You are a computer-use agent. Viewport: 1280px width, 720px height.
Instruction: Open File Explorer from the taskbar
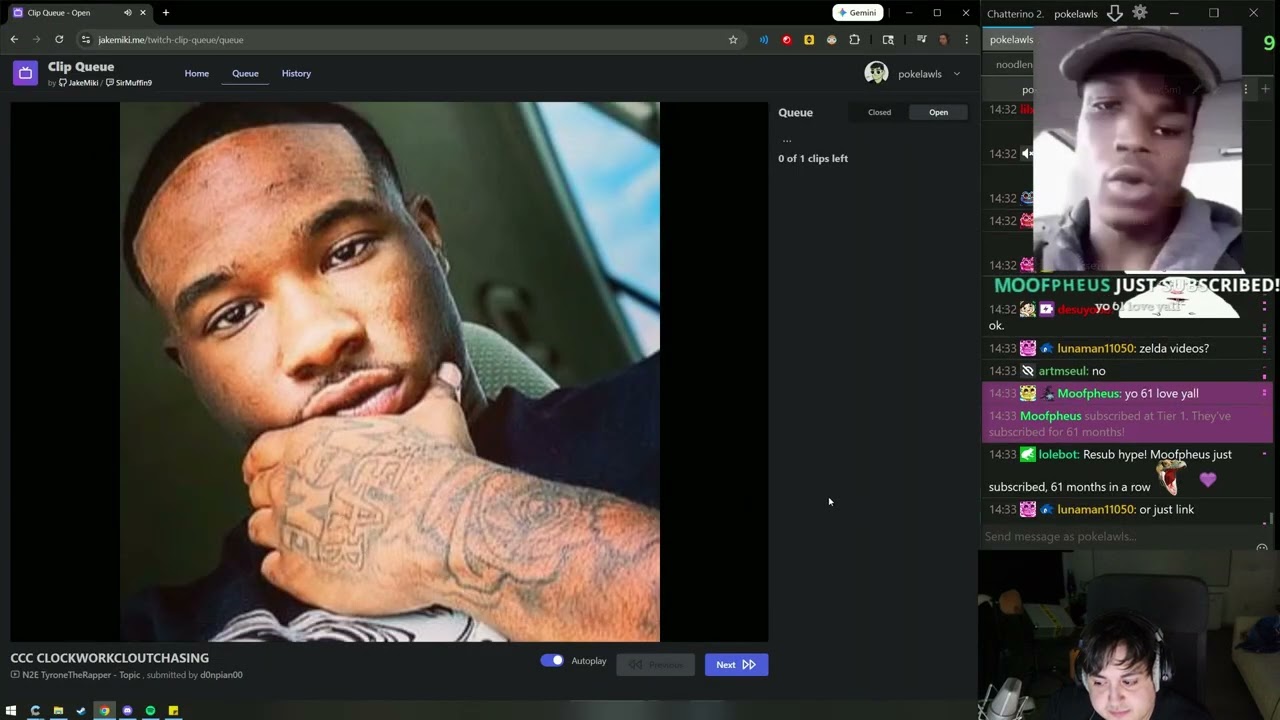coord(58,711)
